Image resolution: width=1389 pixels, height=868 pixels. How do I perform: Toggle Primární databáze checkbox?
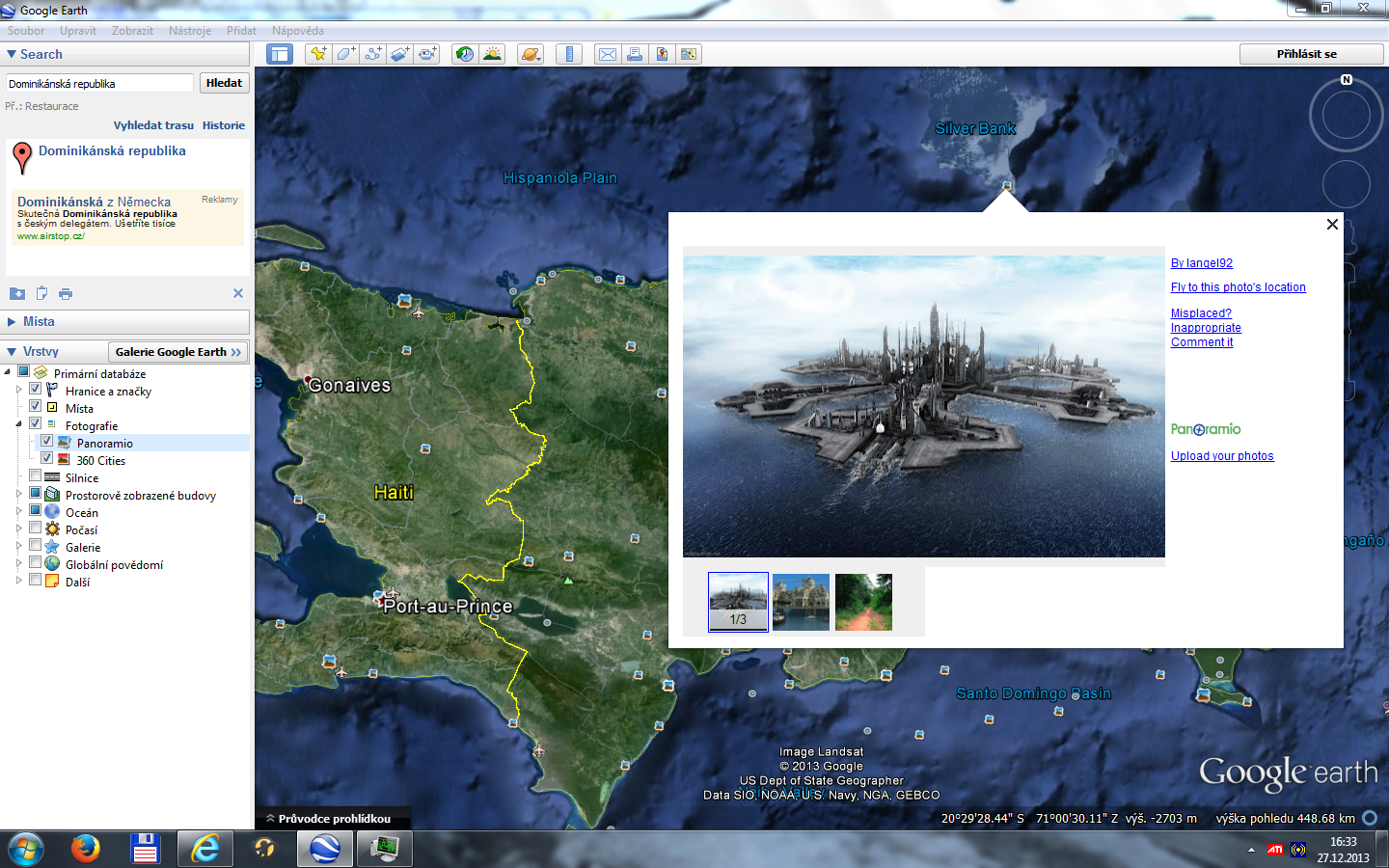click(x=24, y=372)
